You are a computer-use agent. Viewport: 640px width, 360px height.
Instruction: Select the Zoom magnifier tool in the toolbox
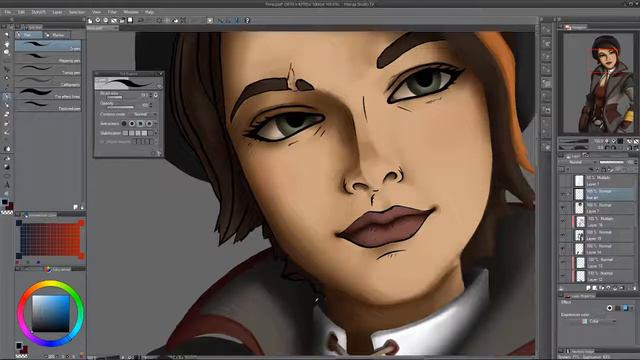click(7, 35)
